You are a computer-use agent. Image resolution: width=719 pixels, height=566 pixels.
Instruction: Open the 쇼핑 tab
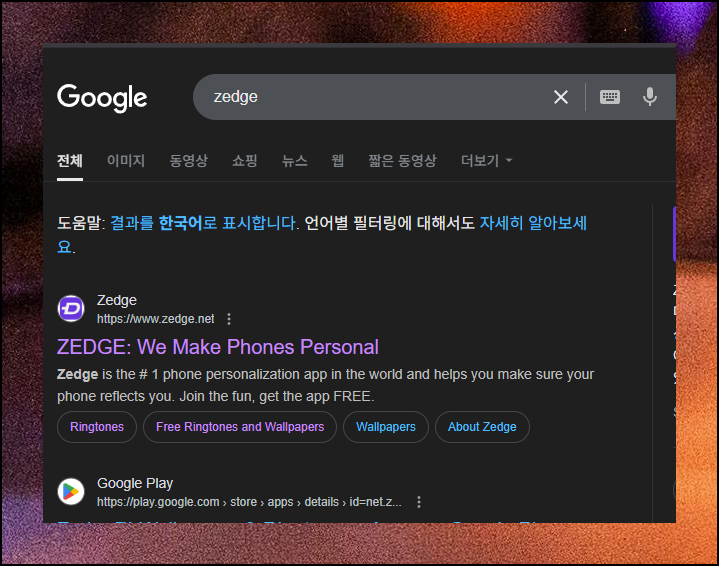click(244, 161)
